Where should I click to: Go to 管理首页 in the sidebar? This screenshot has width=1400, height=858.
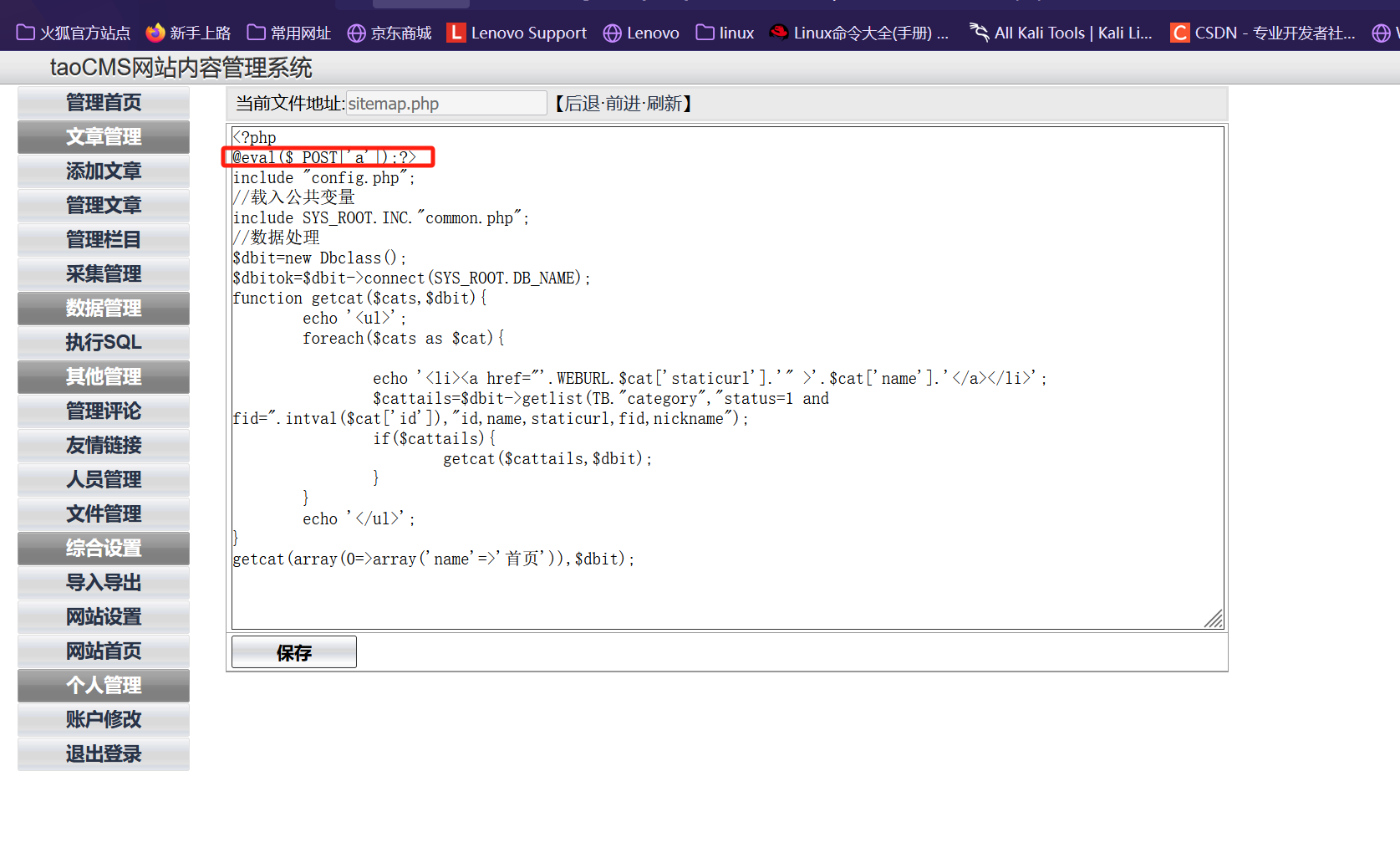click(104, 103)
